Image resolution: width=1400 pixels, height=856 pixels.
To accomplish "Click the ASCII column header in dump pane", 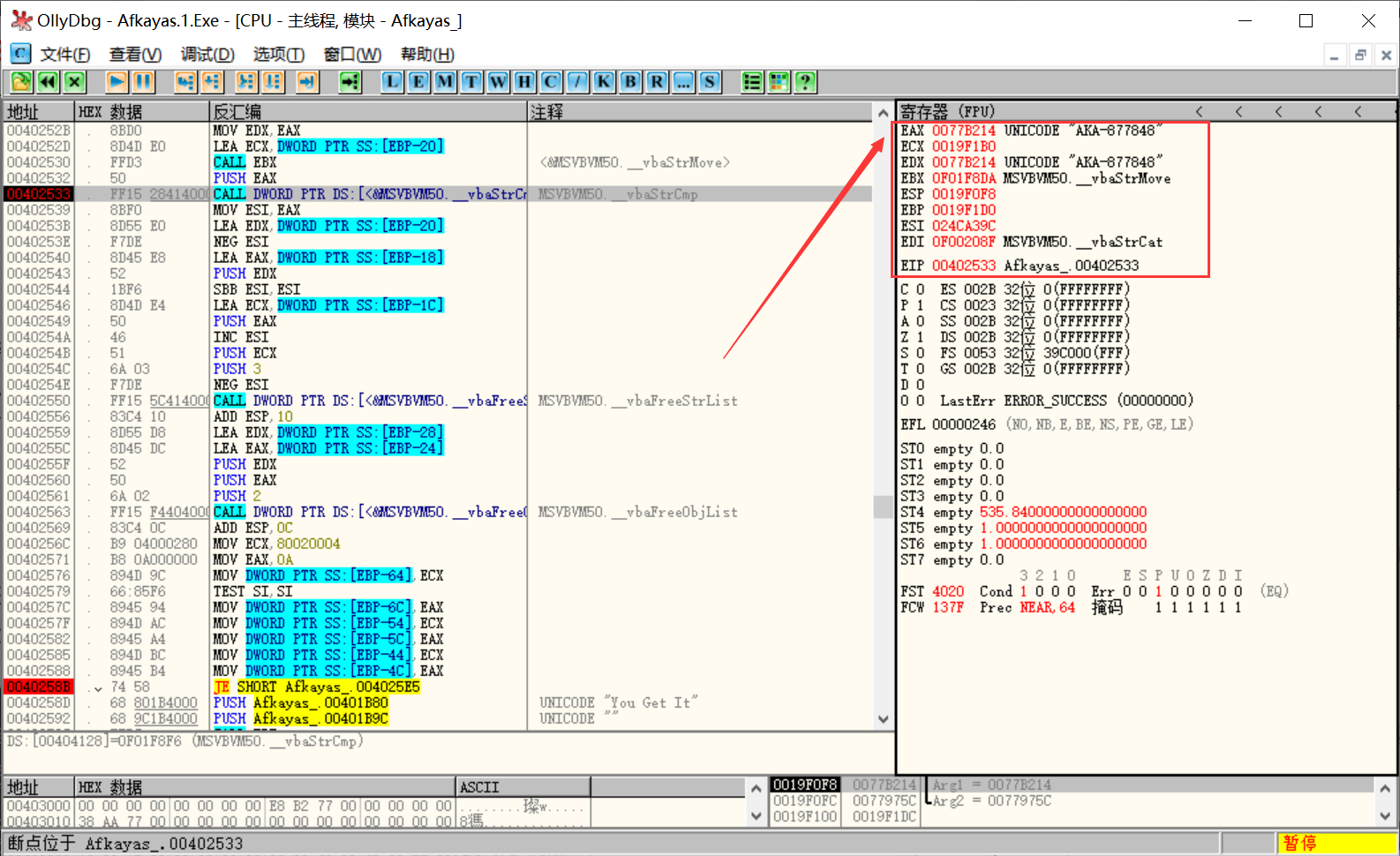I will click(x=523, y=787).
